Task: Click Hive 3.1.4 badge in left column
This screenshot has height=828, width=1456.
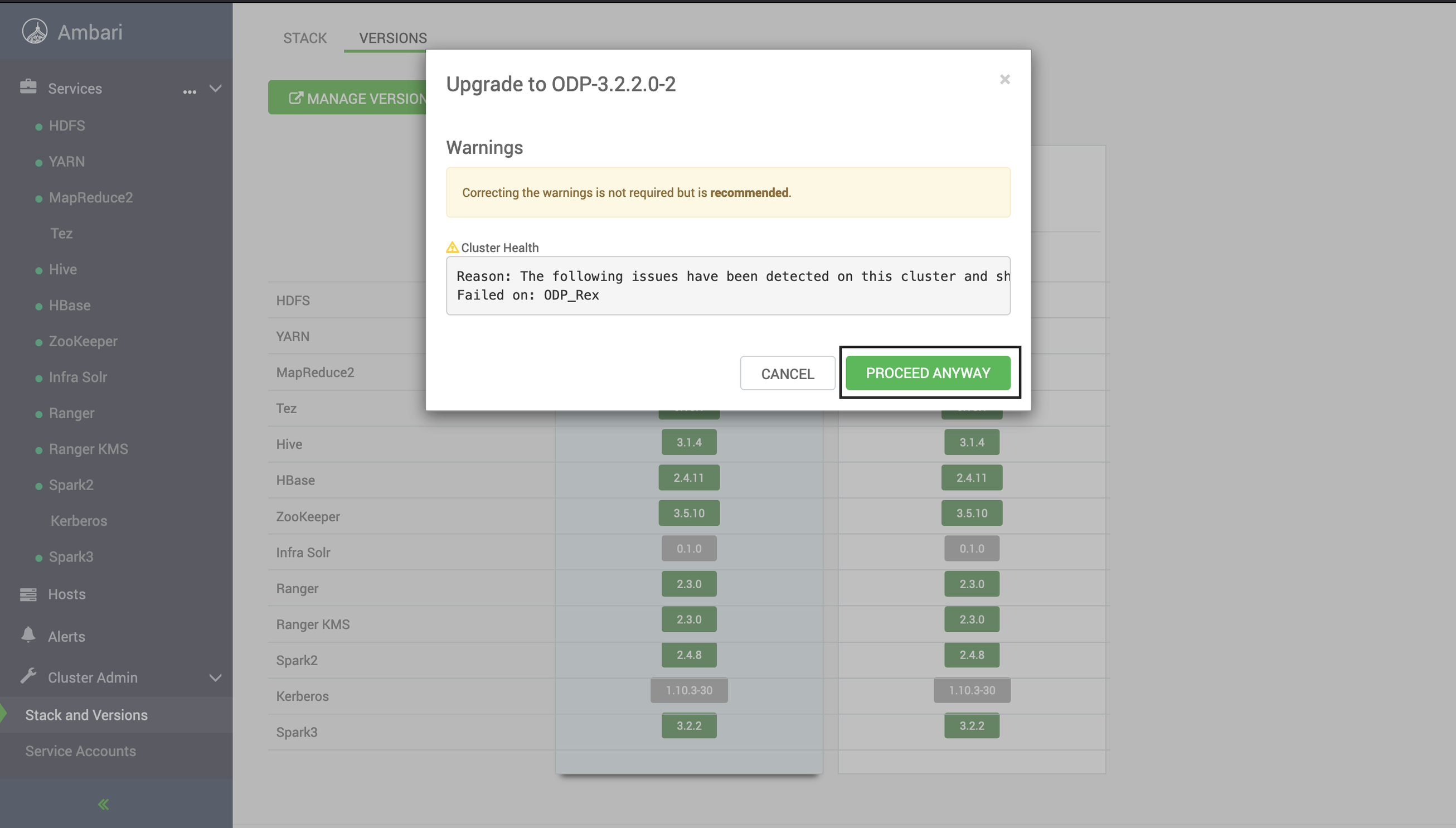Action: (688, 442)
